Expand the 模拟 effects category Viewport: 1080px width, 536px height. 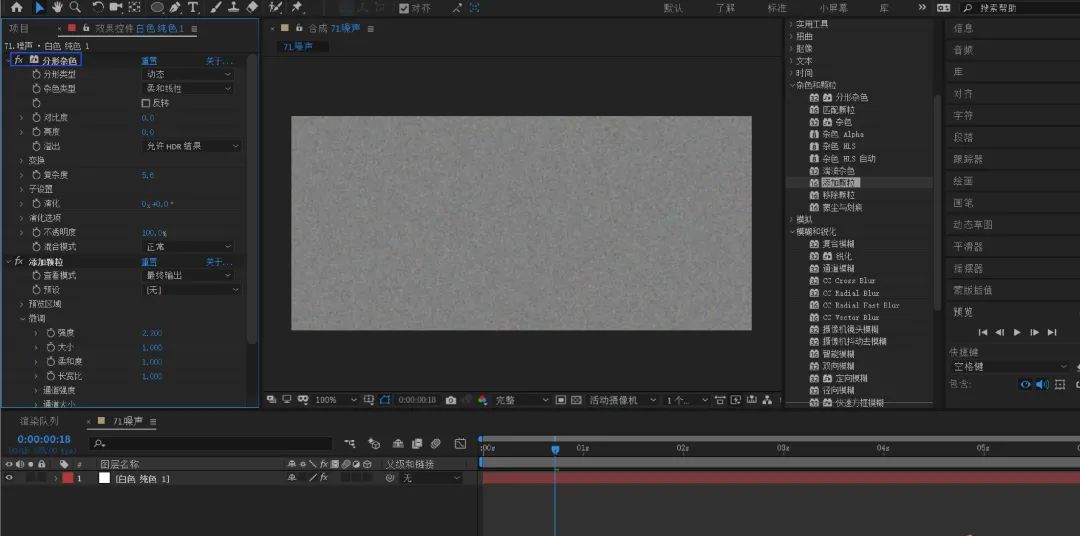pyautogui.click(x=791, y=220)
